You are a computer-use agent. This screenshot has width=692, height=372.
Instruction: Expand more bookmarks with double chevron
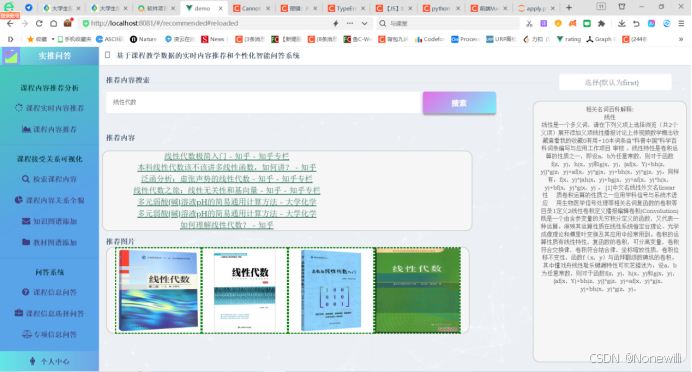coord(681,39)
